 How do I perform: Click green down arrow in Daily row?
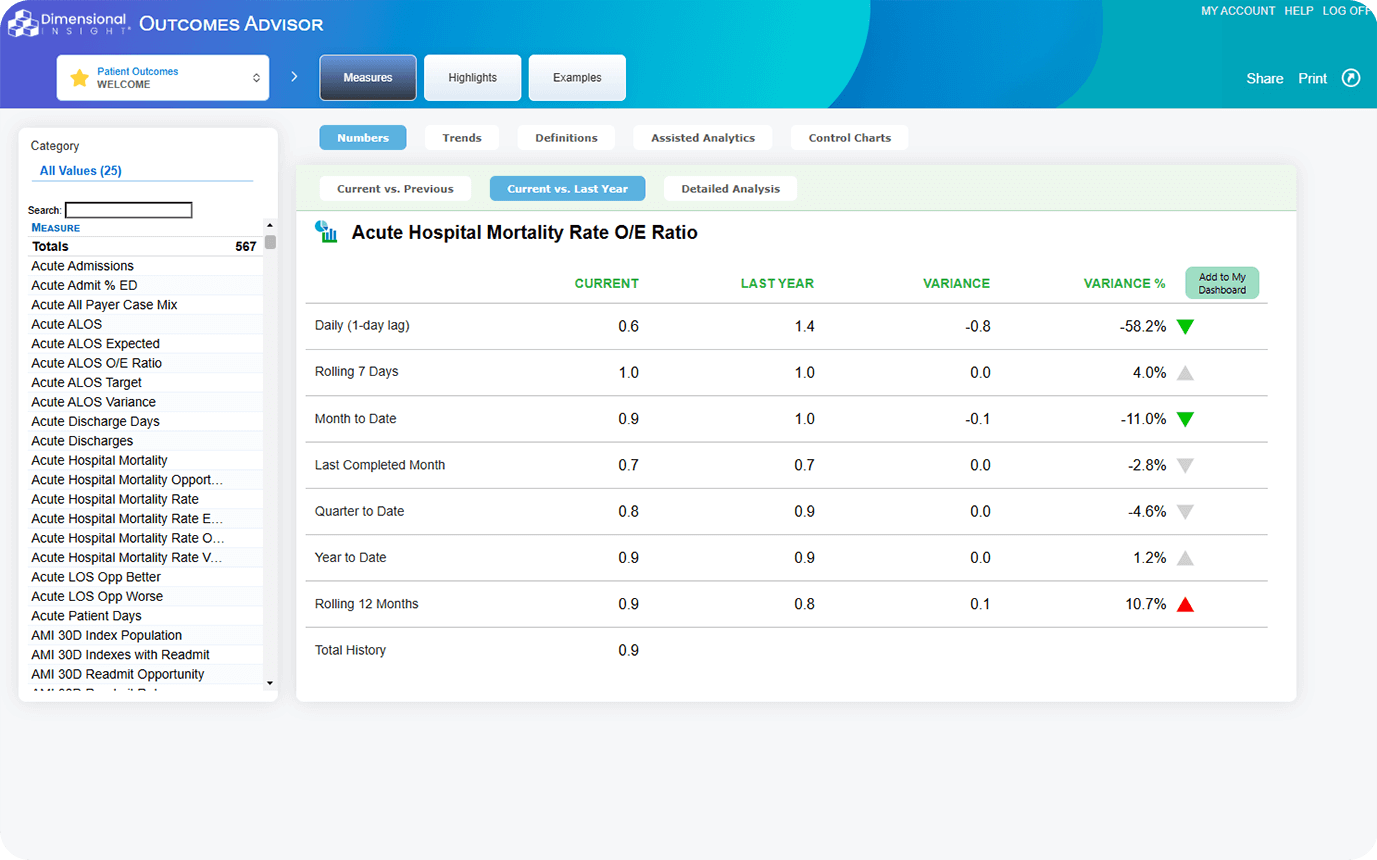tap(1185, 327)
